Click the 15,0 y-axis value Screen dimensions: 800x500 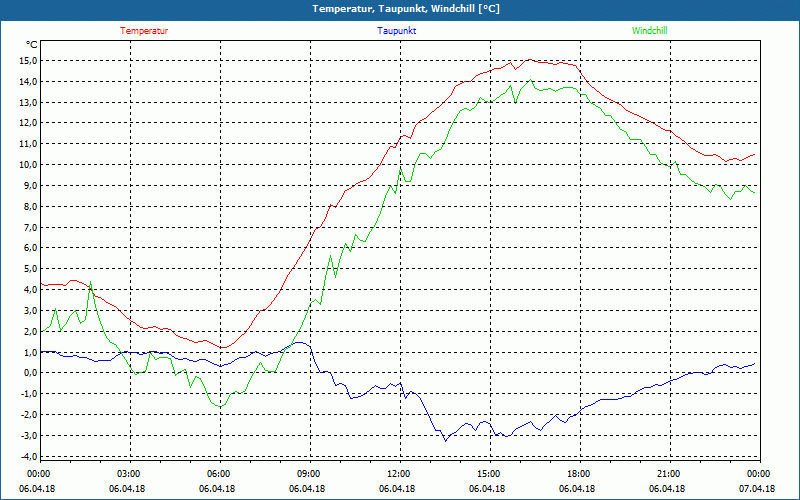tap(29, 61)
